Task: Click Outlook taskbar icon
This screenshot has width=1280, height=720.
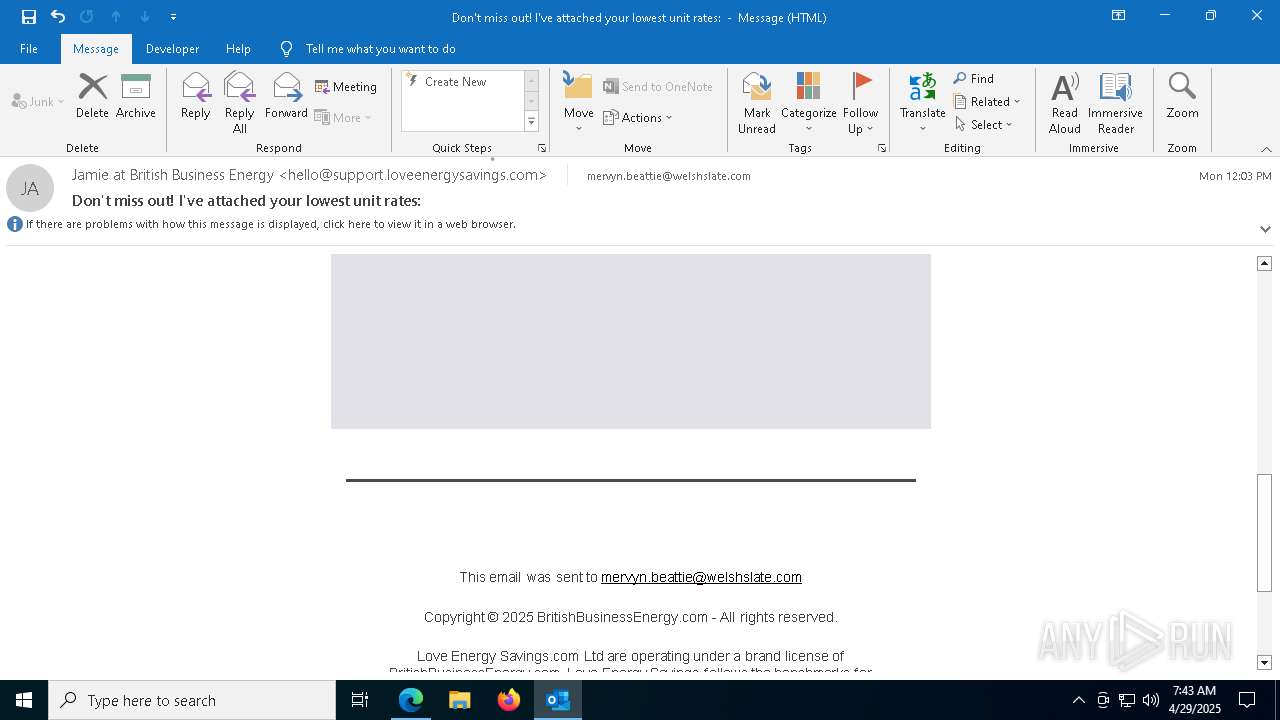Action: [558, 700]
